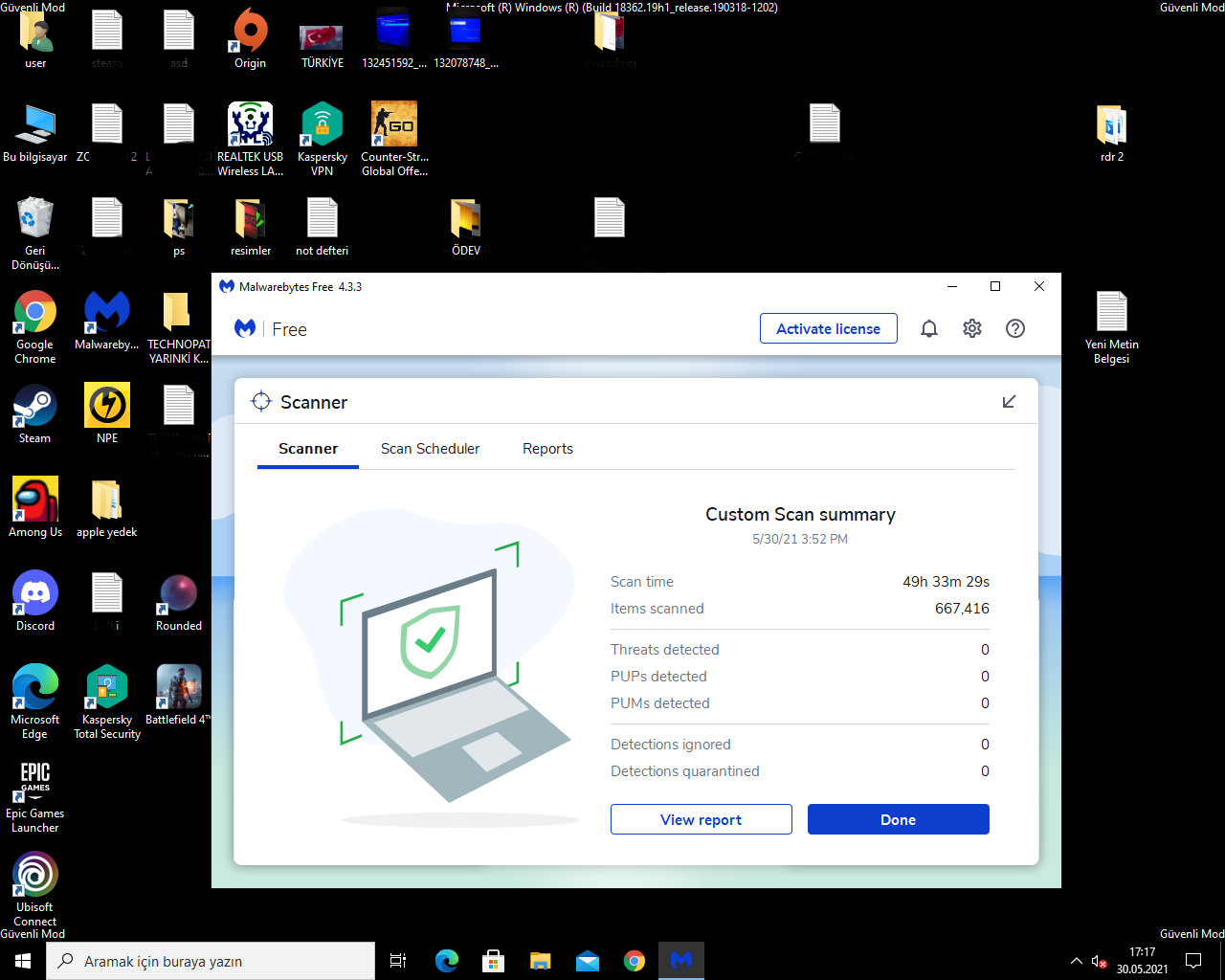Select the resimler folder on desktop
This screenshot has width=1225, height=980.
[251, 226]
